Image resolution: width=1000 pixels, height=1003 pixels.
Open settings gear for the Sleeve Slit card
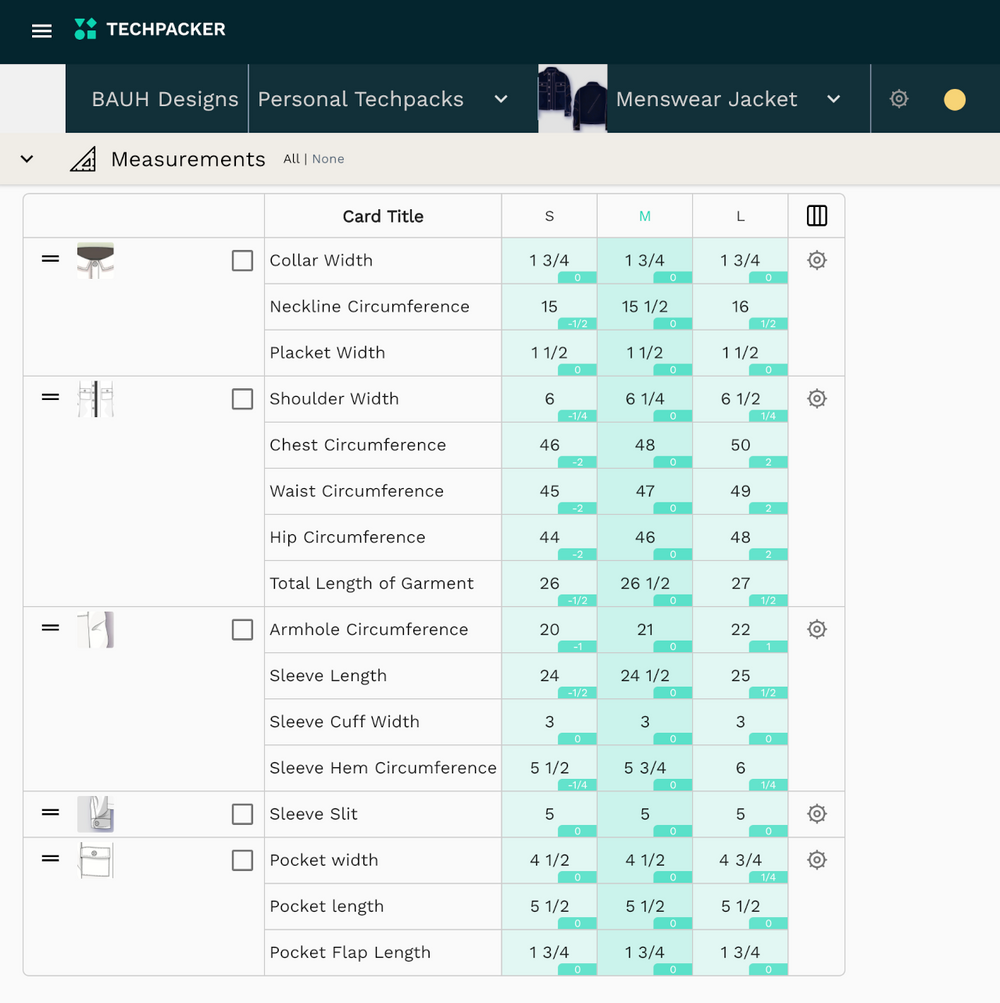[x=816, y=813]
